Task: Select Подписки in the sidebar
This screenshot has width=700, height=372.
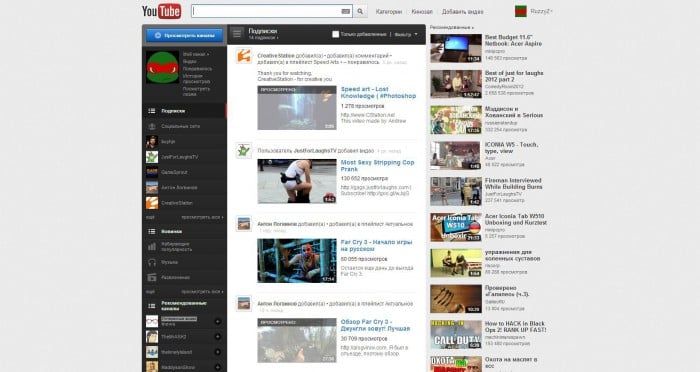Action: (184, 111)
